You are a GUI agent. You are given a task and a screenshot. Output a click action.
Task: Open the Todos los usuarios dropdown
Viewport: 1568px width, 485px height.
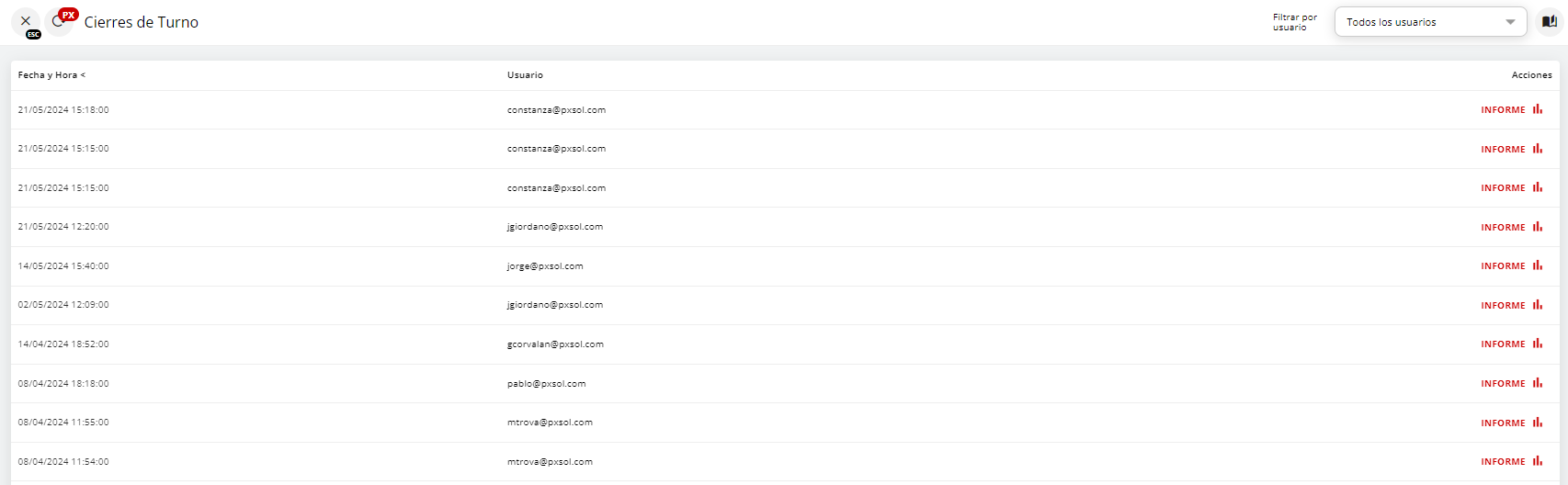(1428, 22)
